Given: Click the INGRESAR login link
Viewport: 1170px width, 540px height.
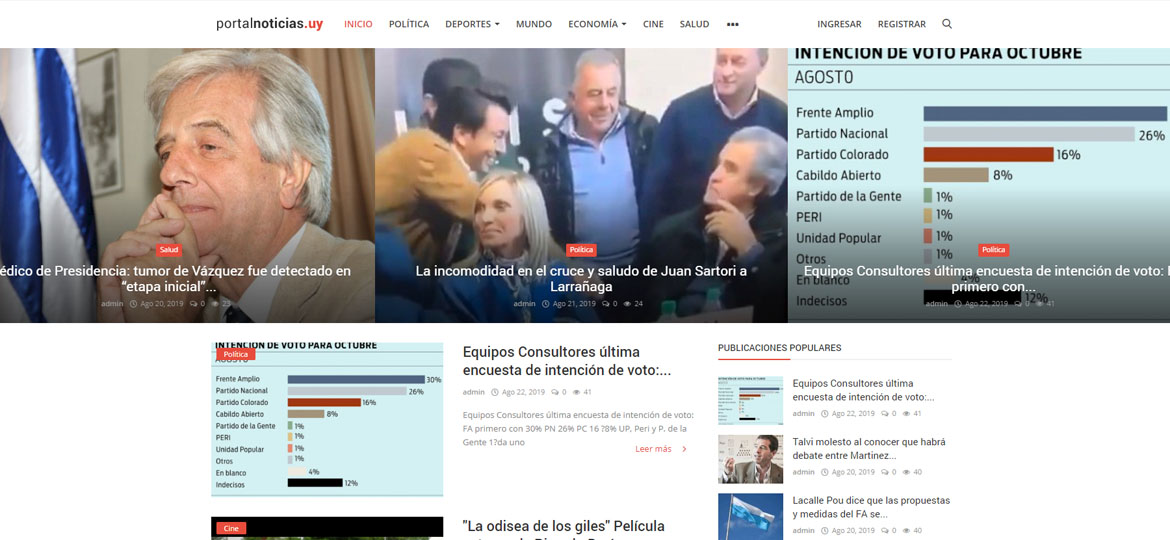Looking at the screenshot, I should click(x=839, y=24).
